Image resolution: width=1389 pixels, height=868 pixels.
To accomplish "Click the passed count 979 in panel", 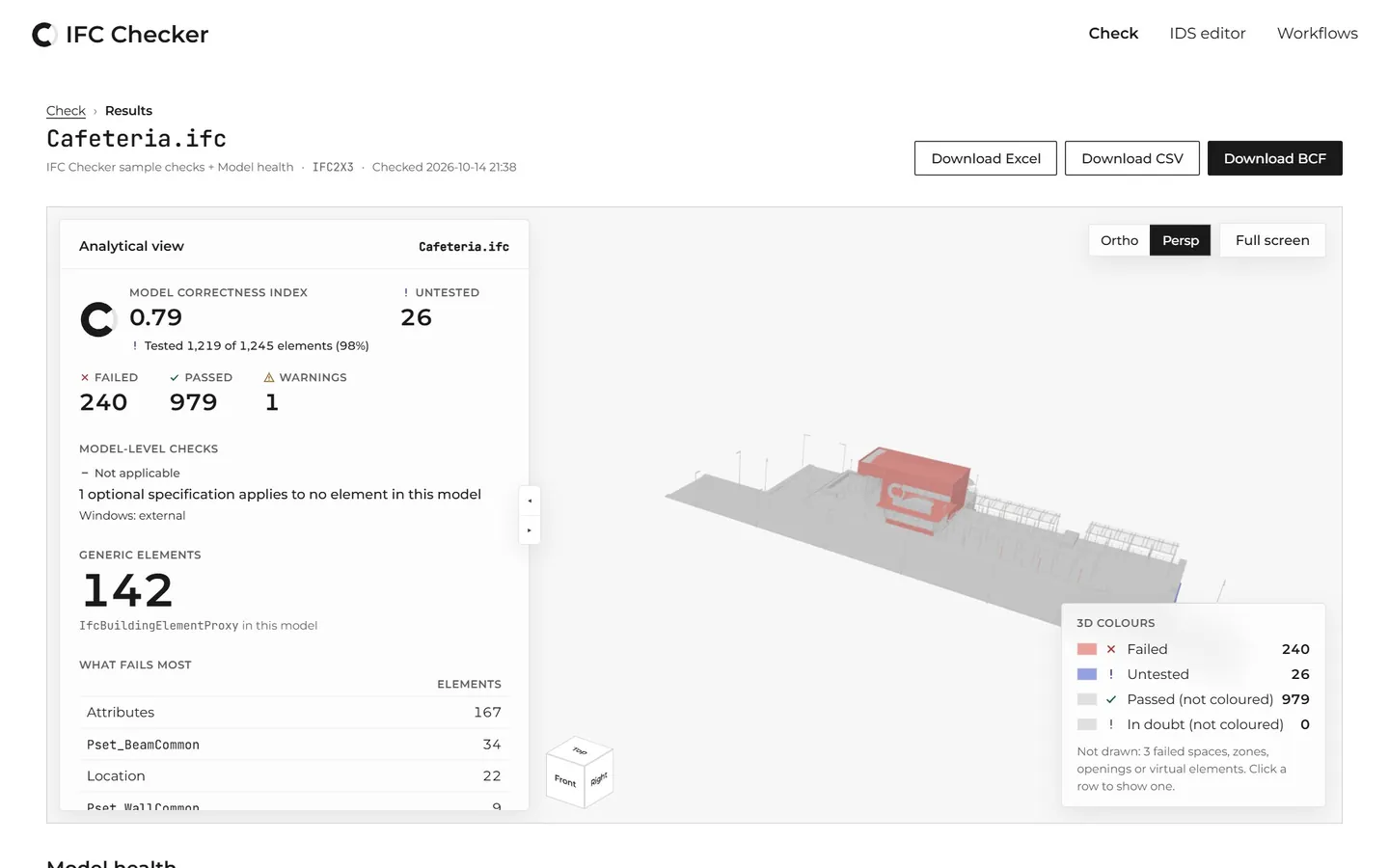I will click(194, 402).
